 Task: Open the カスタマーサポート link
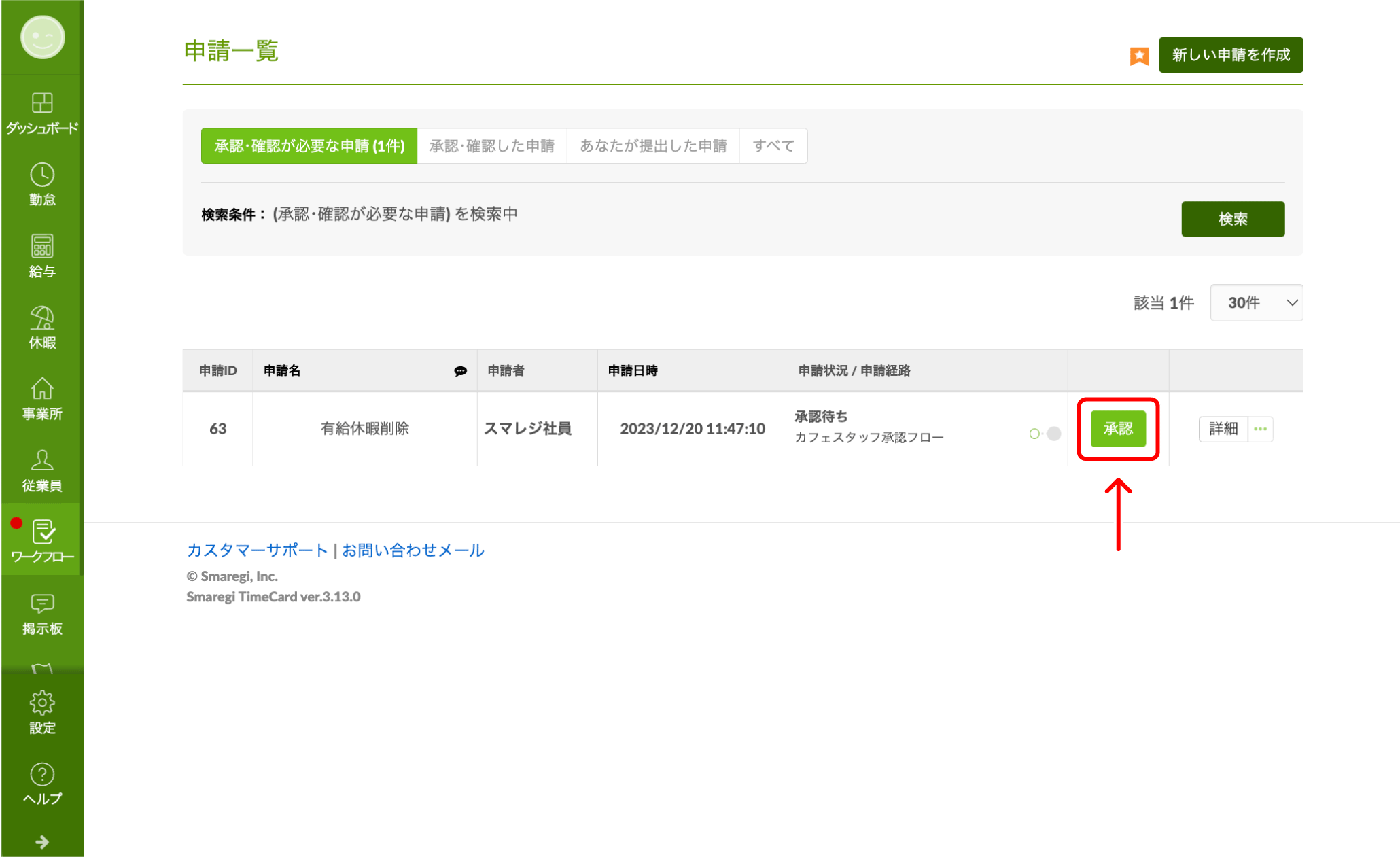click(257, 550)
